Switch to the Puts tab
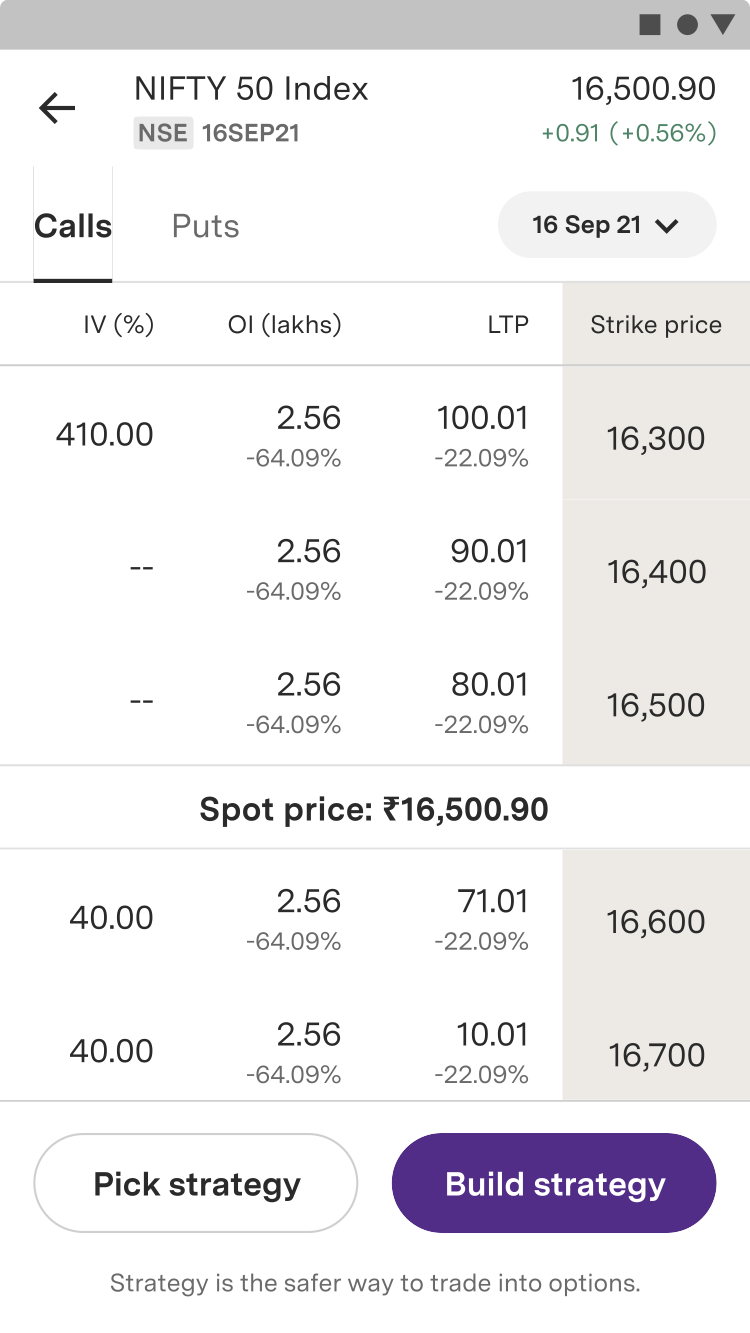The width and height of the screenshot is (750, 1333). pyautogui.click(x=205, y=226)
